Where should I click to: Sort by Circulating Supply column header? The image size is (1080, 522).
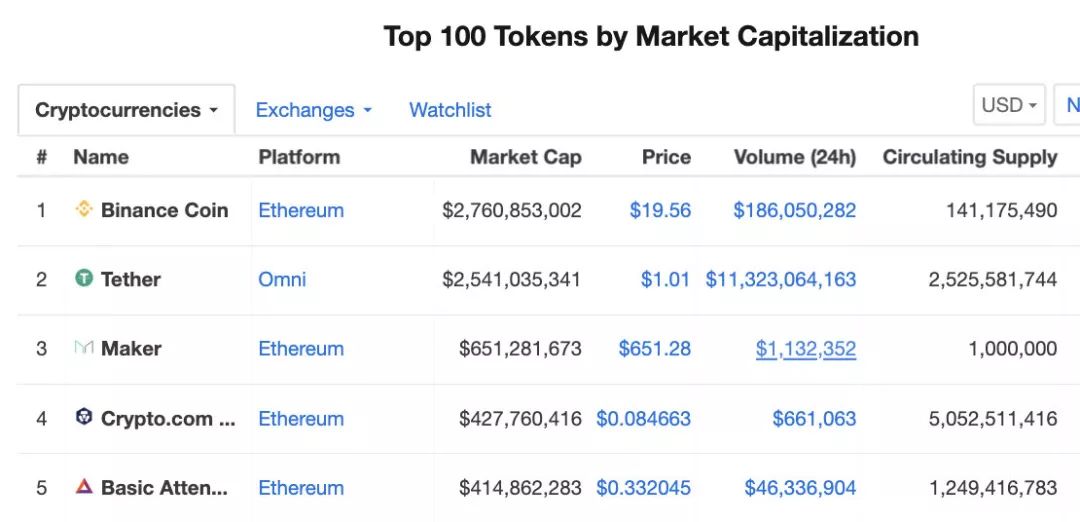[x=970, y=157]
